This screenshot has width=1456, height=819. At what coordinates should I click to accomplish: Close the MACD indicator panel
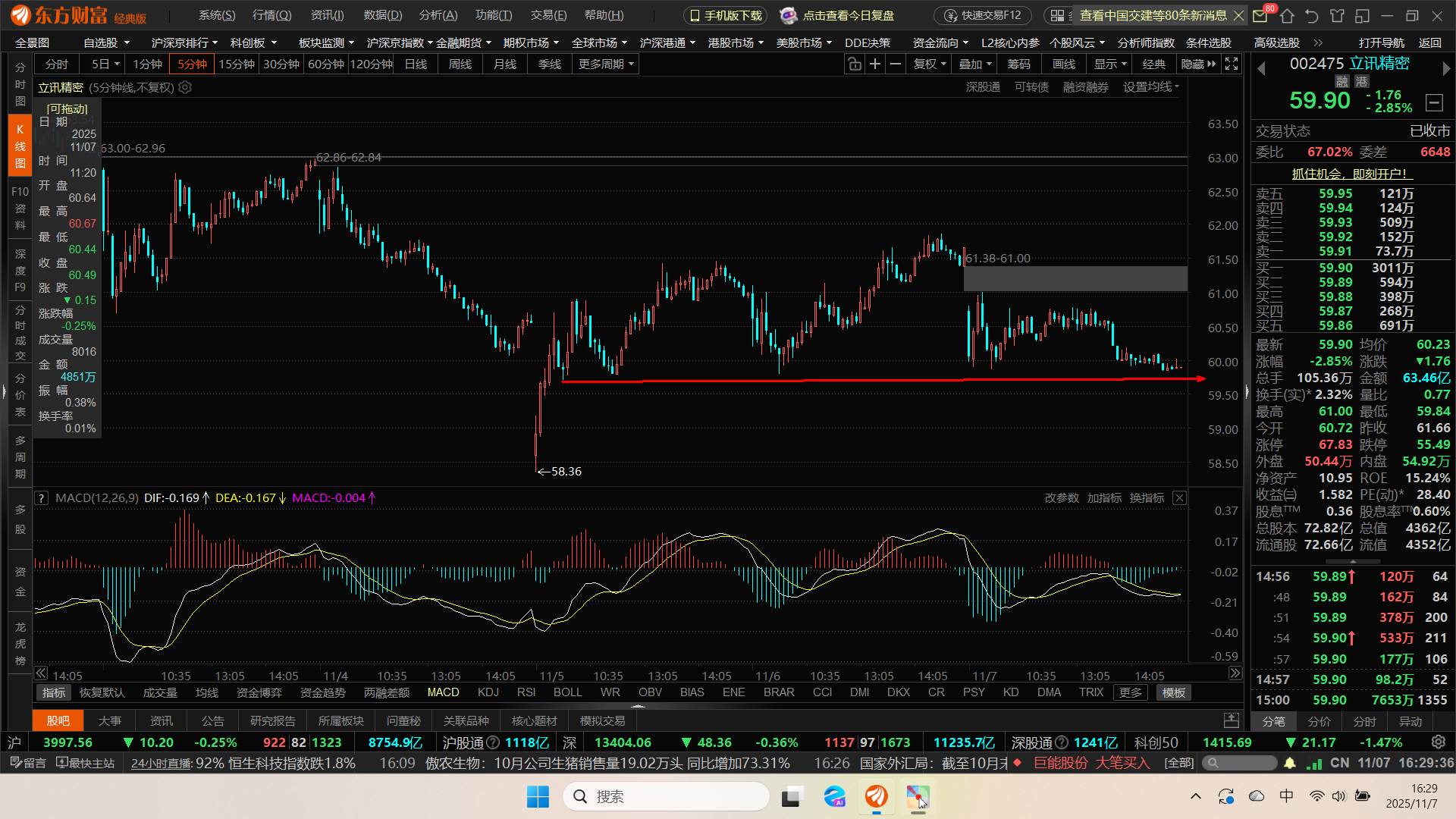(1179, 497)
